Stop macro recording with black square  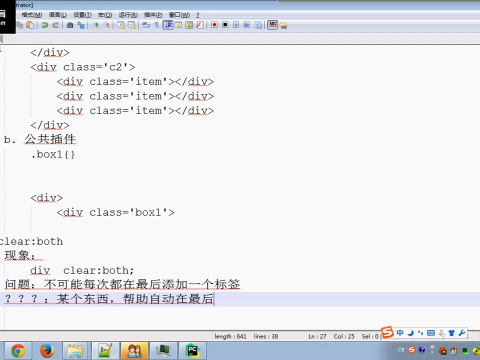pos(225,25)
